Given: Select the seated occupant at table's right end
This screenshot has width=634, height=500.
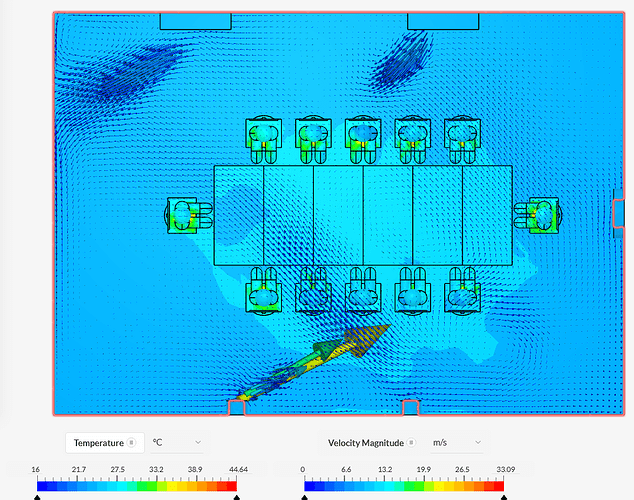Looking at the screenshot, I should click(539, 215).
